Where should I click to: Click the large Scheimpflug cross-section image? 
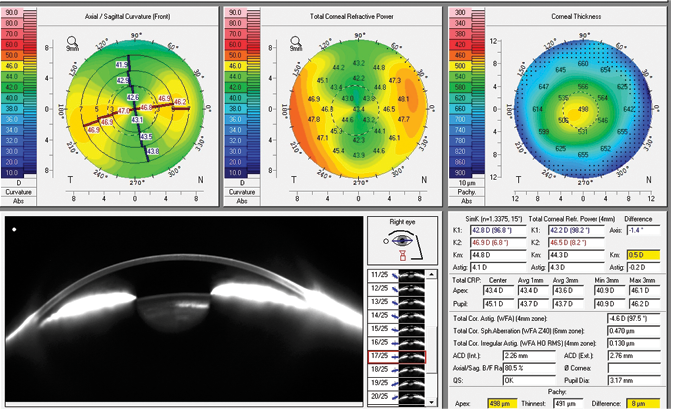click(184, 310)
